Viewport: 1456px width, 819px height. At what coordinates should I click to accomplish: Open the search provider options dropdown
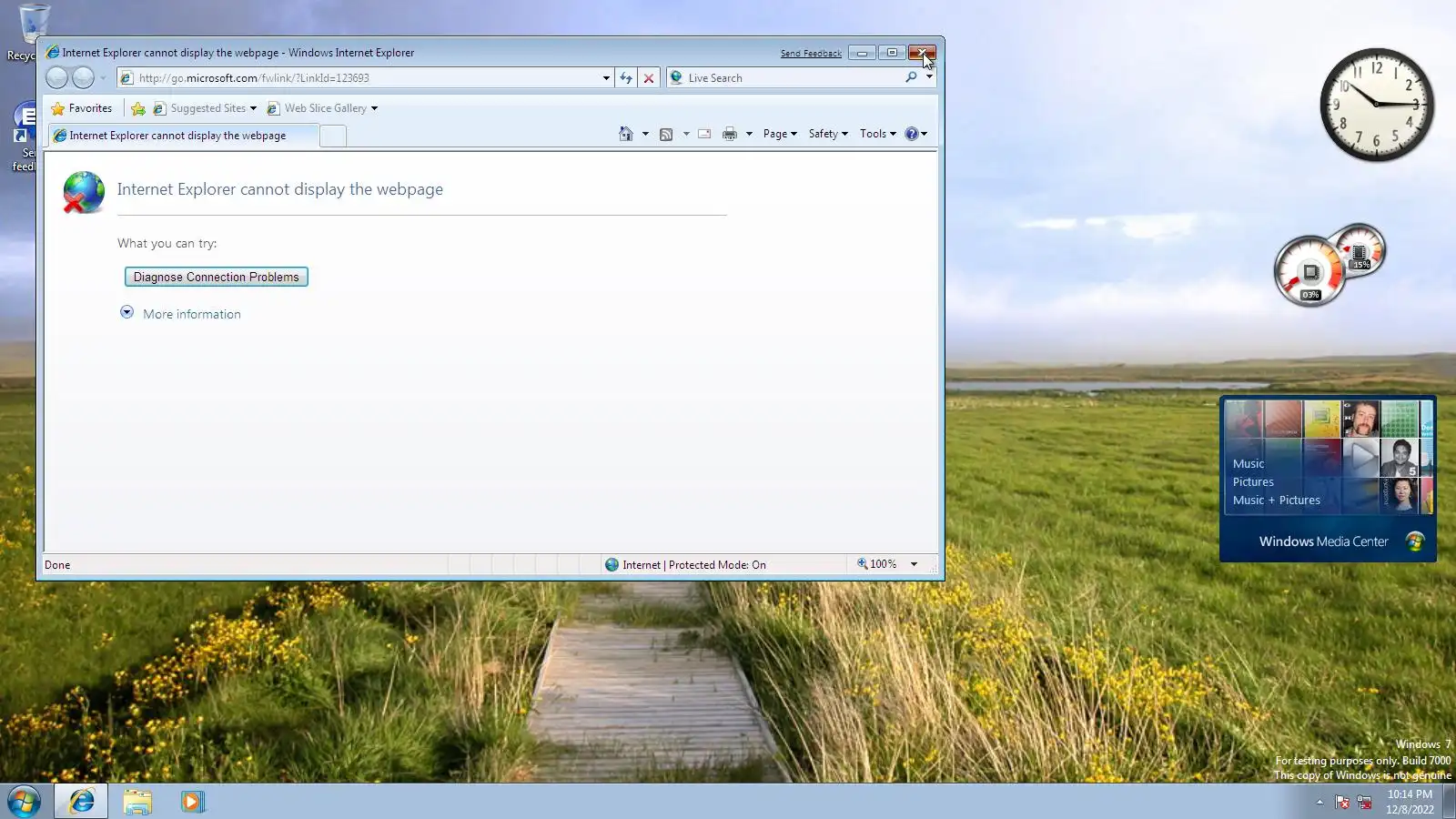[x=929, y=77]
